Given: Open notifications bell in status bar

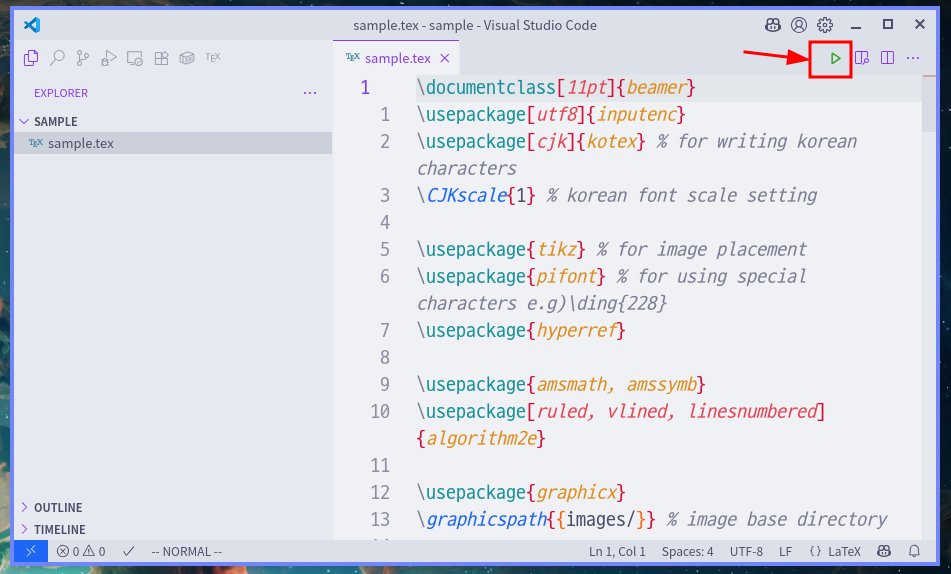Looking at the screenshot, I should click(x=914, y=551).
